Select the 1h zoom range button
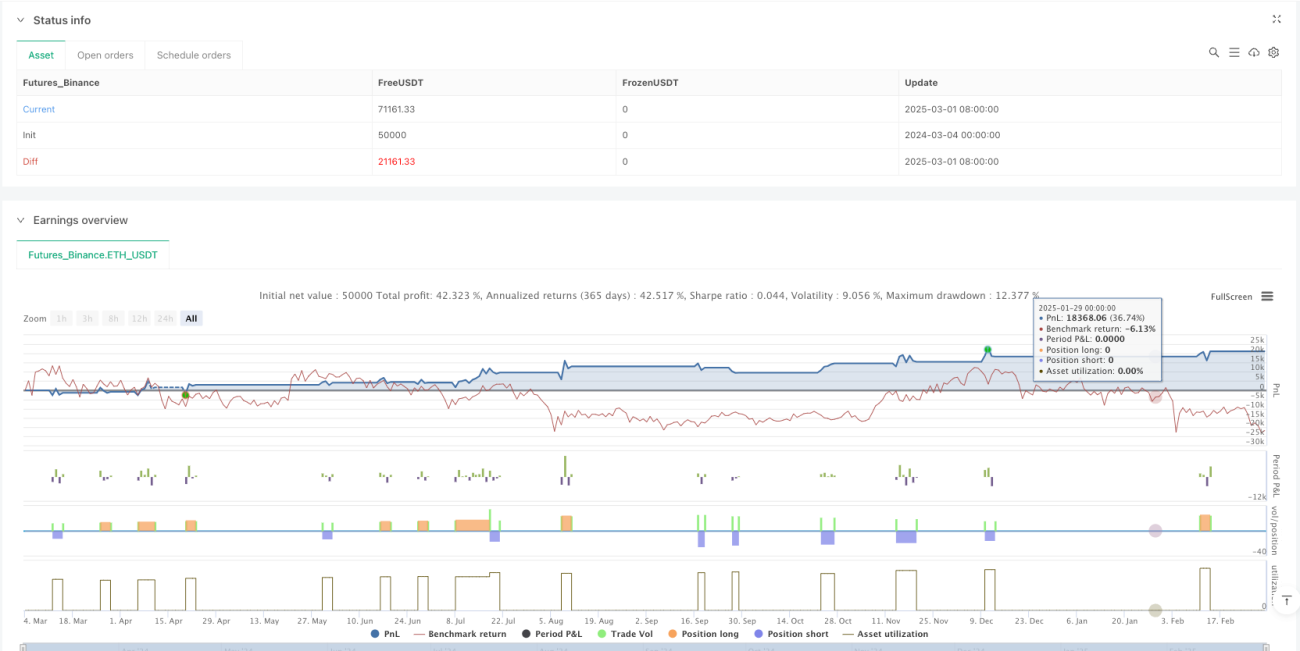 [x=62, y=318]
